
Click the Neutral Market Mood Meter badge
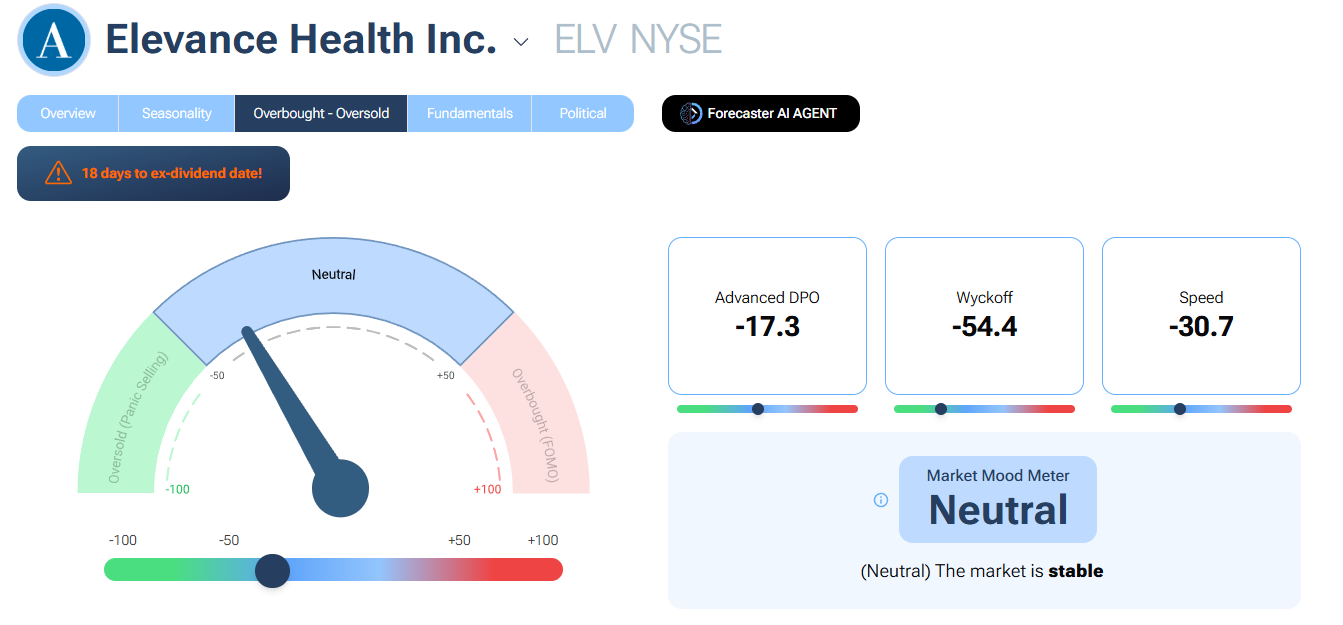coord(998,499)
